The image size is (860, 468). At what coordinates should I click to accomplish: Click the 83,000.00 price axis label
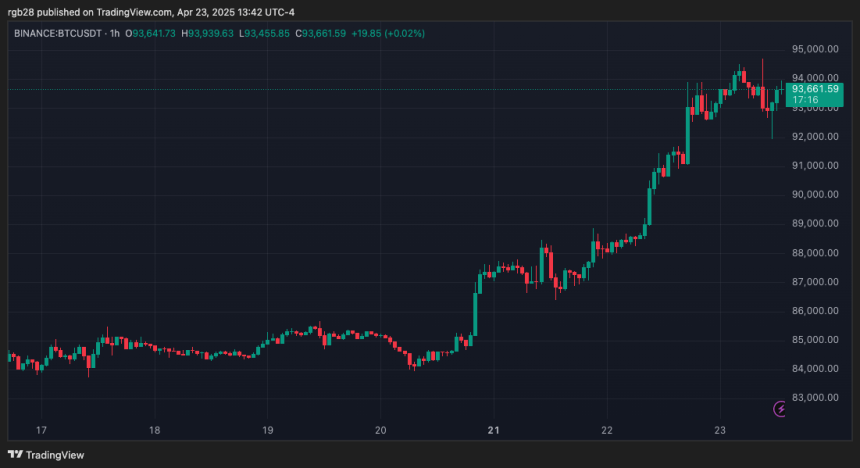(815, 397)
